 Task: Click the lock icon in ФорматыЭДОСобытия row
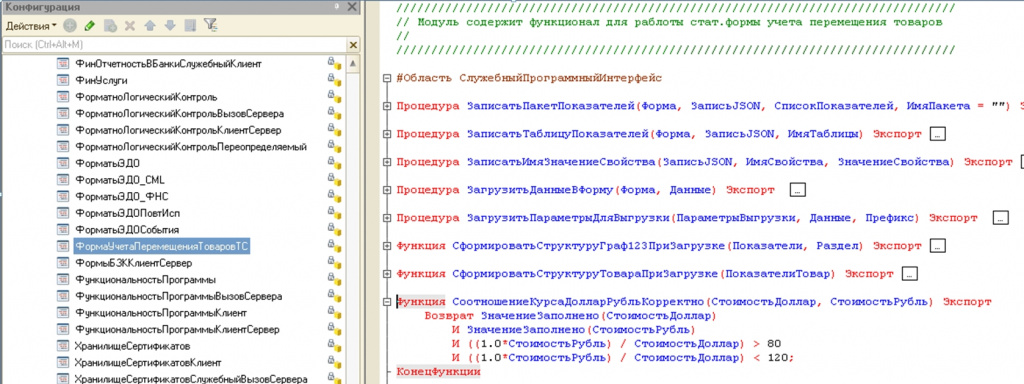pos(334,230)
